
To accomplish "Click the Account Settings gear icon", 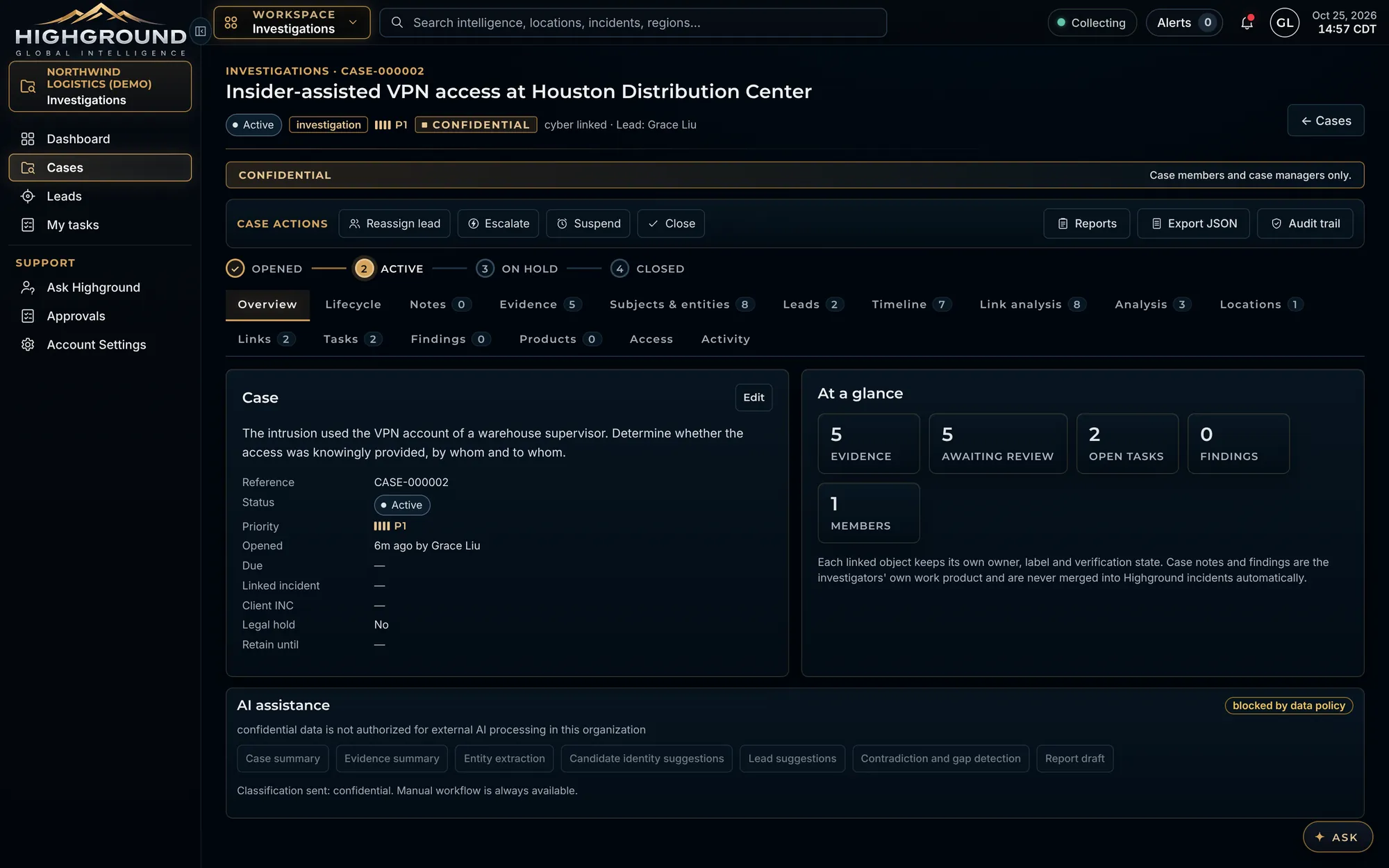I will point(28,344).
